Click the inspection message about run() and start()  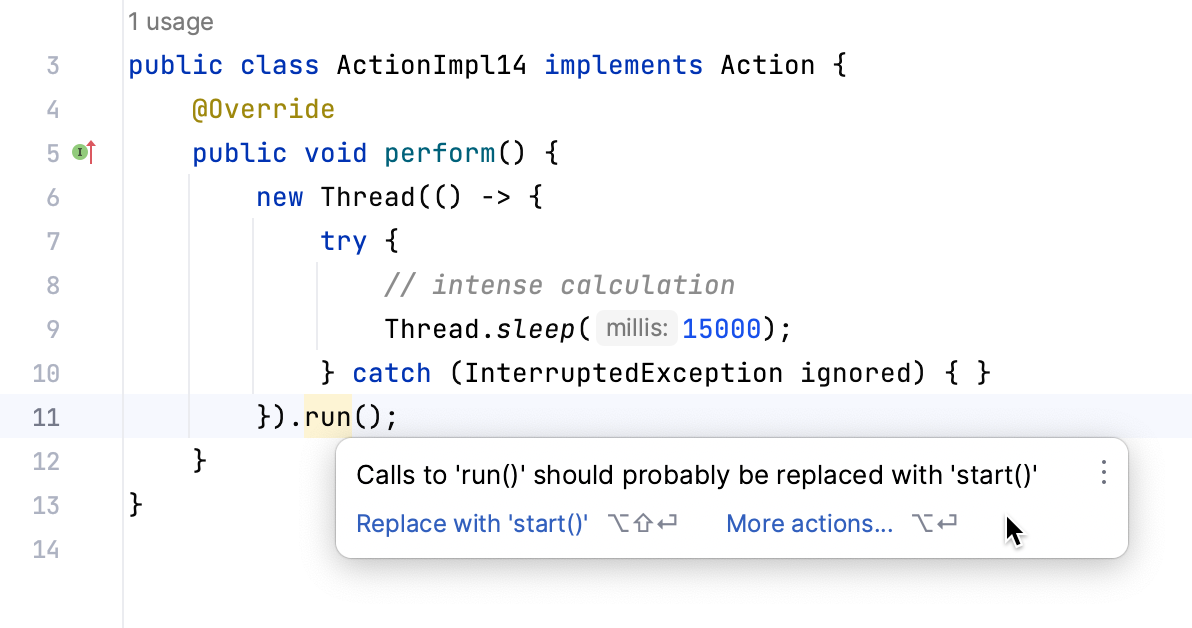tap(696, 475)
